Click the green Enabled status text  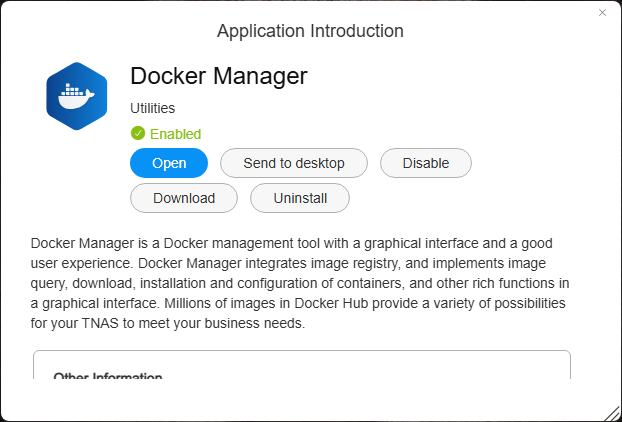pyautogui.click(x=175, y=134)
